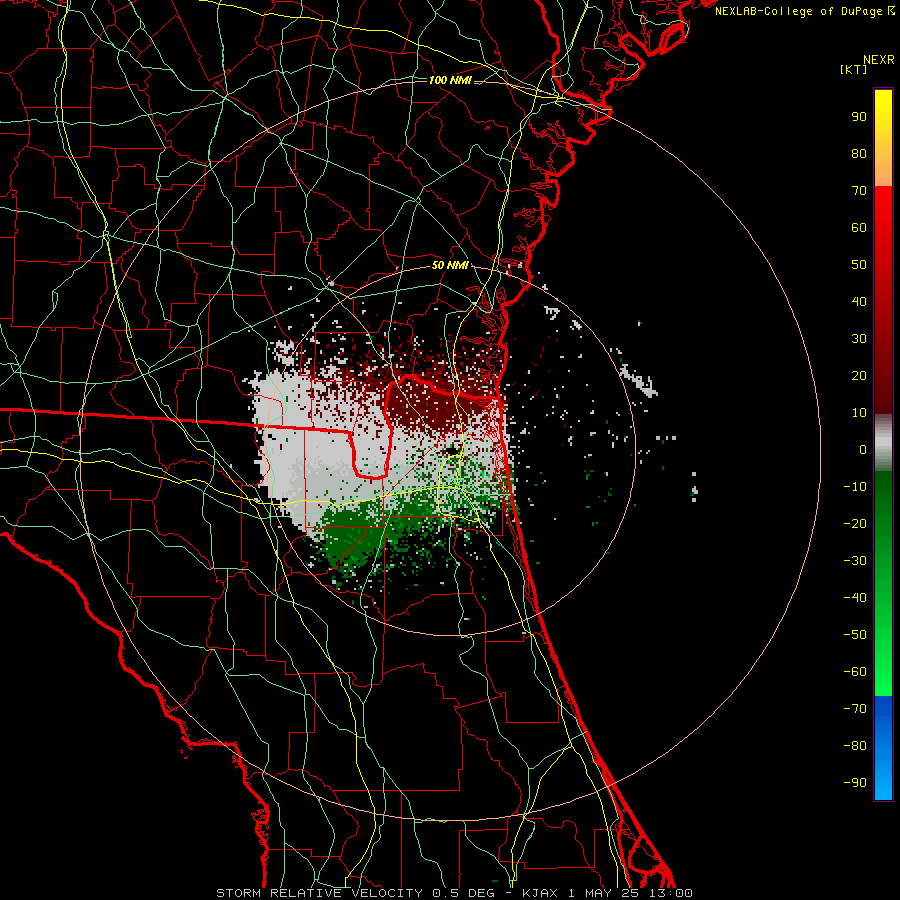Click the -80 value on color scale

coord(855,746)
